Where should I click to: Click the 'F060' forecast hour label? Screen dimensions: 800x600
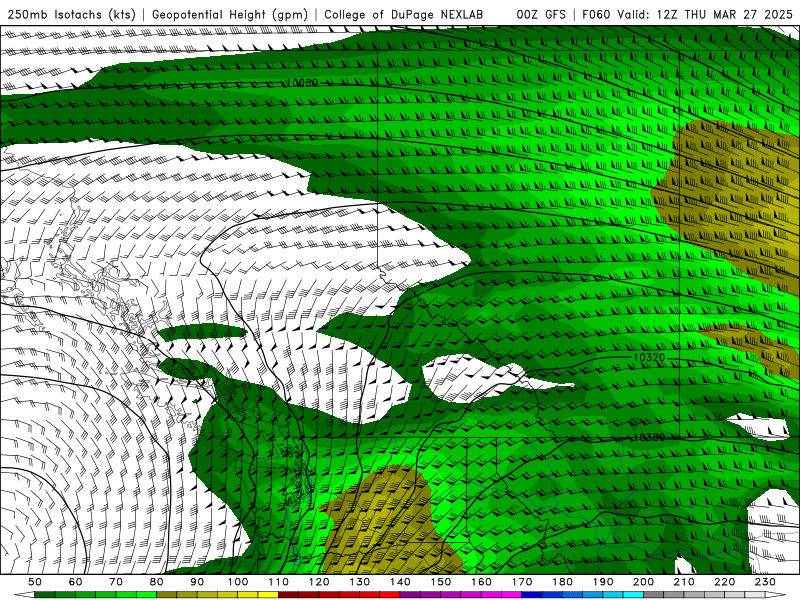coord(596,14)
